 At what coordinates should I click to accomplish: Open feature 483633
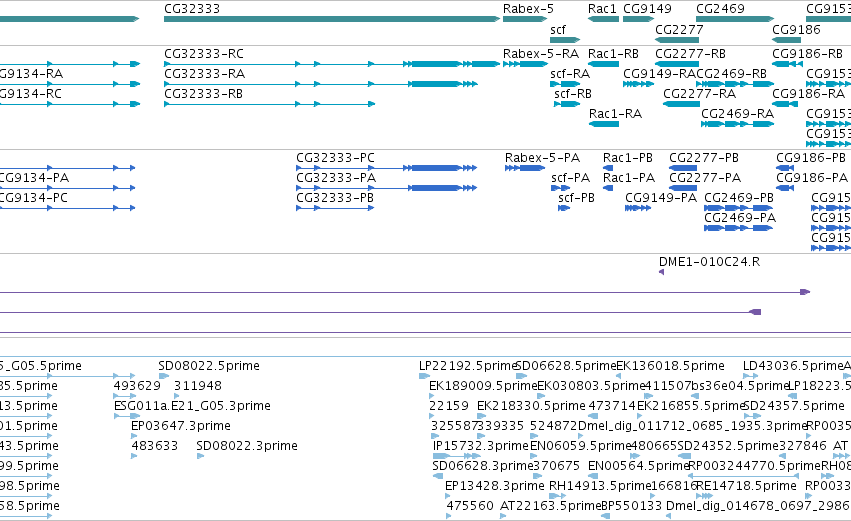click(x=155, y=446)
